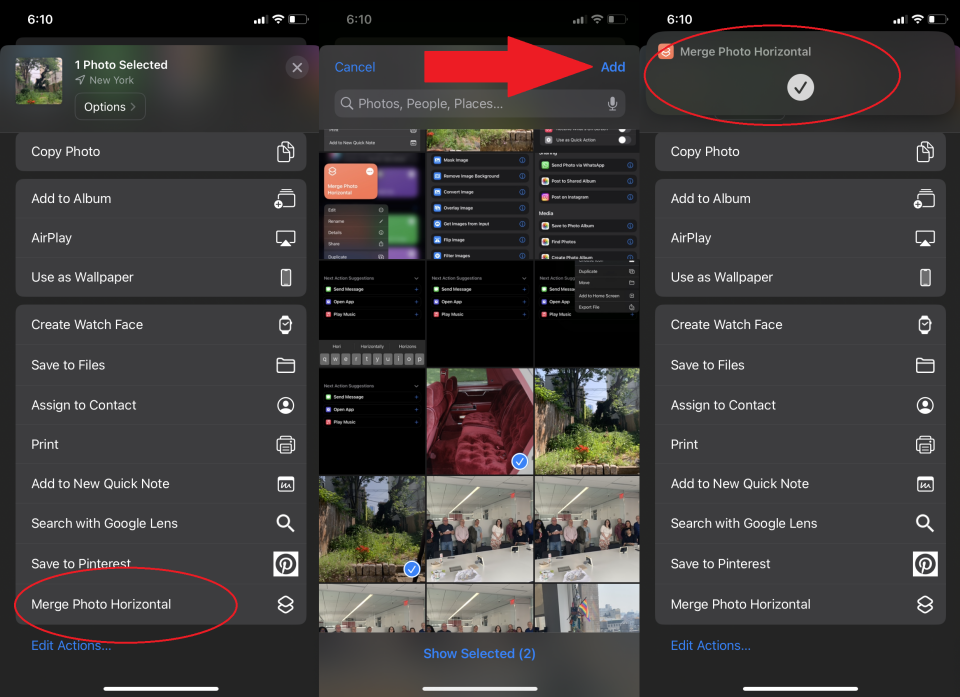Tap the checkmark in the Merge Photo Horizontal banner
This screenshot has width=960, height=697.
800,88
